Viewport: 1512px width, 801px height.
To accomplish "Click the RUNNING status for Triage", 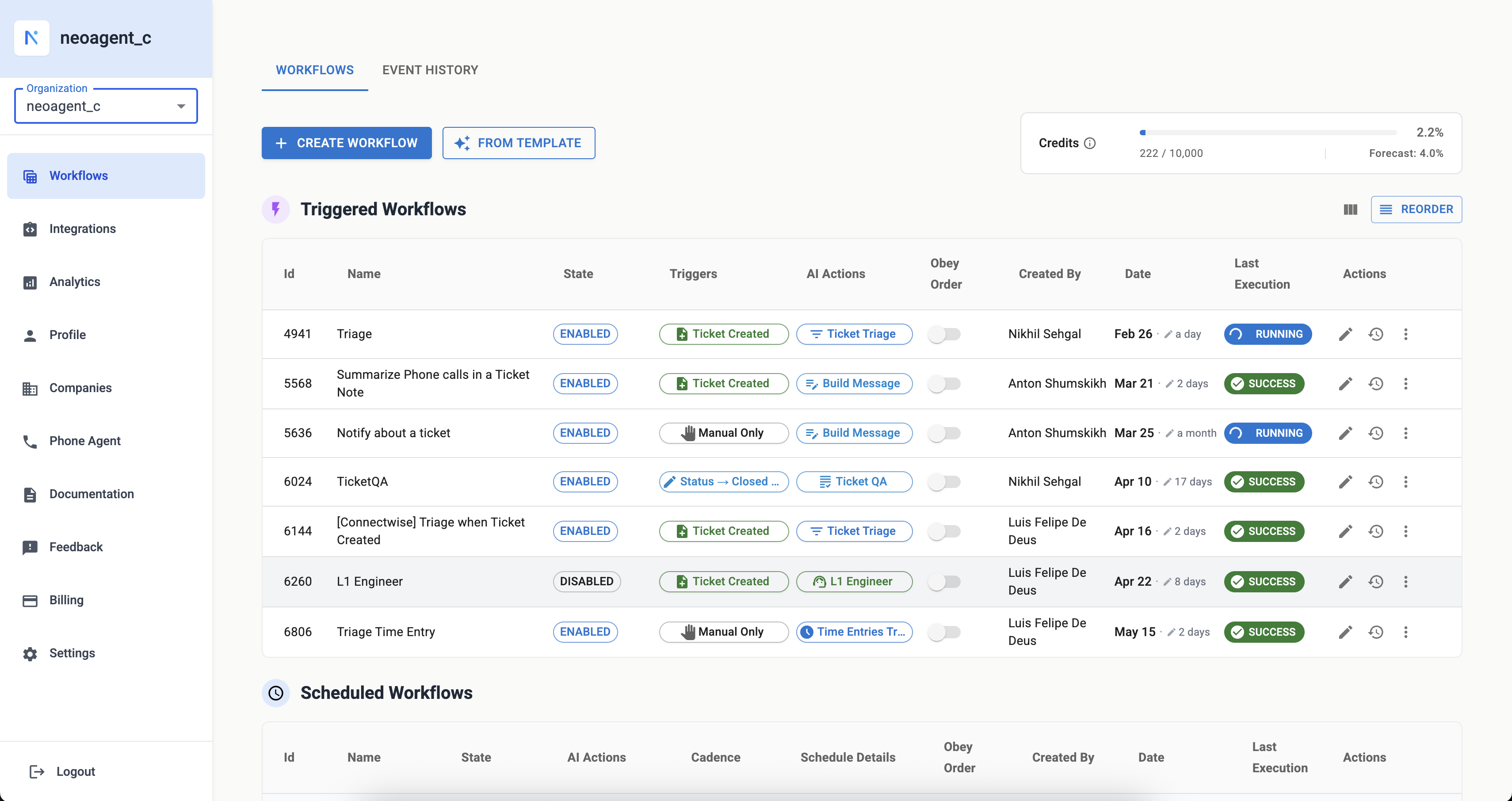I will (1267, 334).
